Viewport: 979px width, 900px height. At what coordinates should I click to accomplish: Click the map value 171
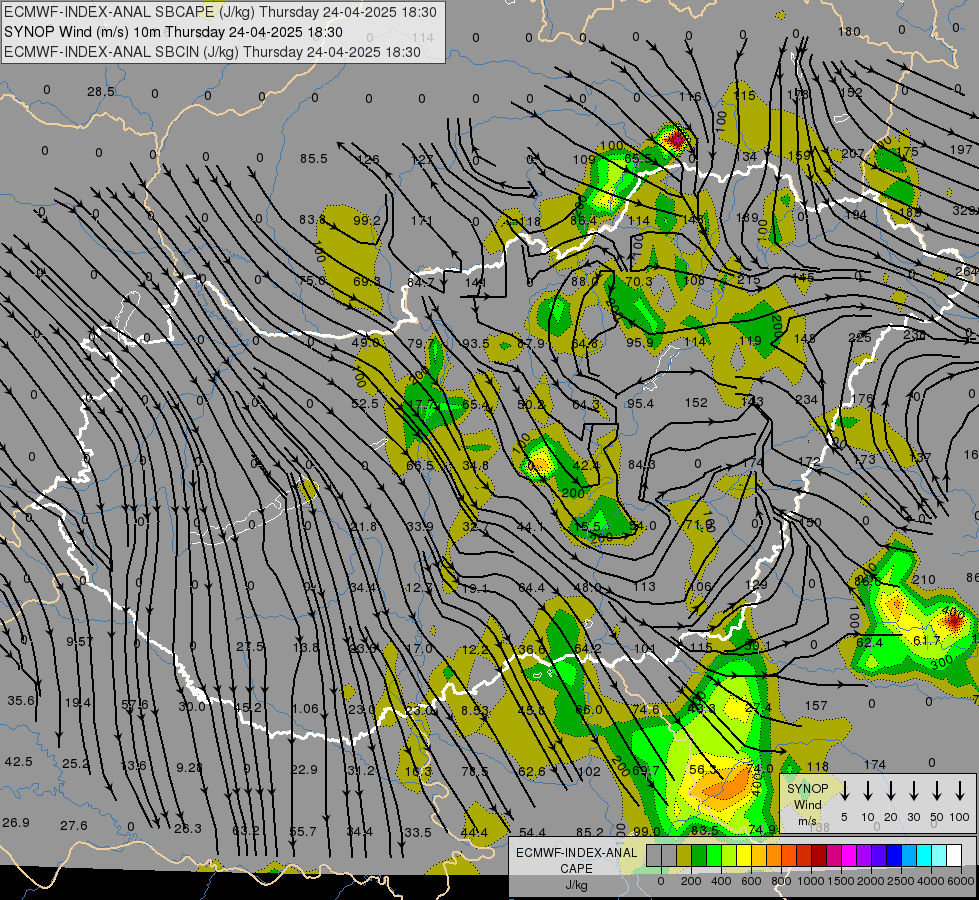click(x=422, y=220)
